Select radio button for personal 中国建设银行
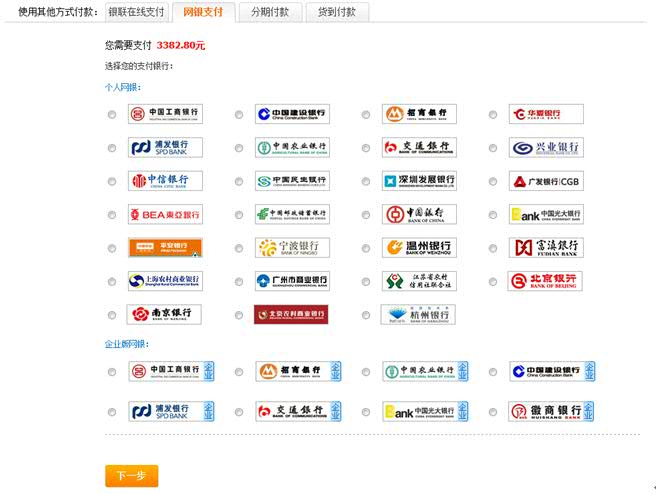656x494 pixels. pos(239,114)
